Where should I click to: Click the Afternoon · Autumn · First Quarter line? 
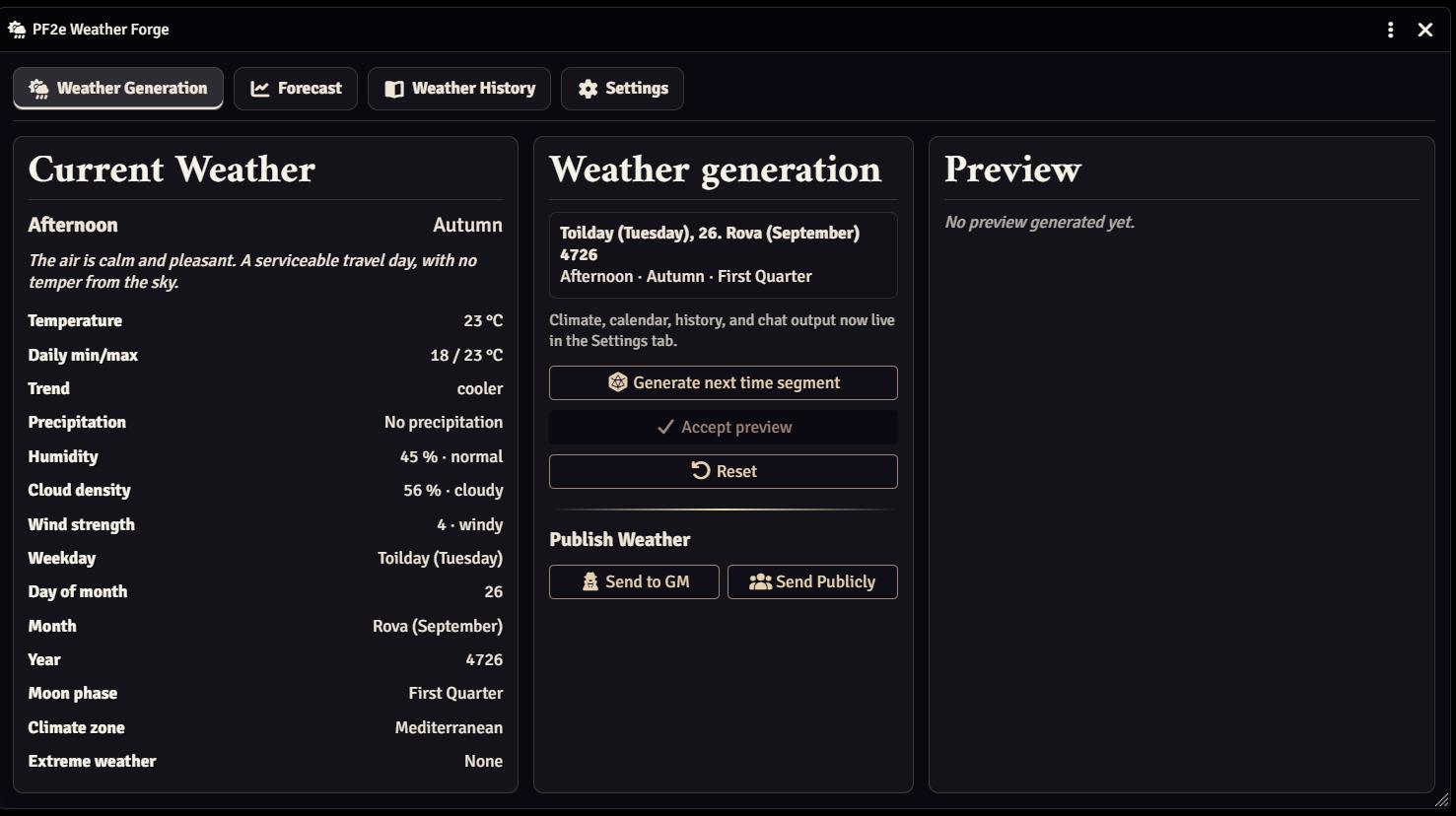tap(686, 277)
